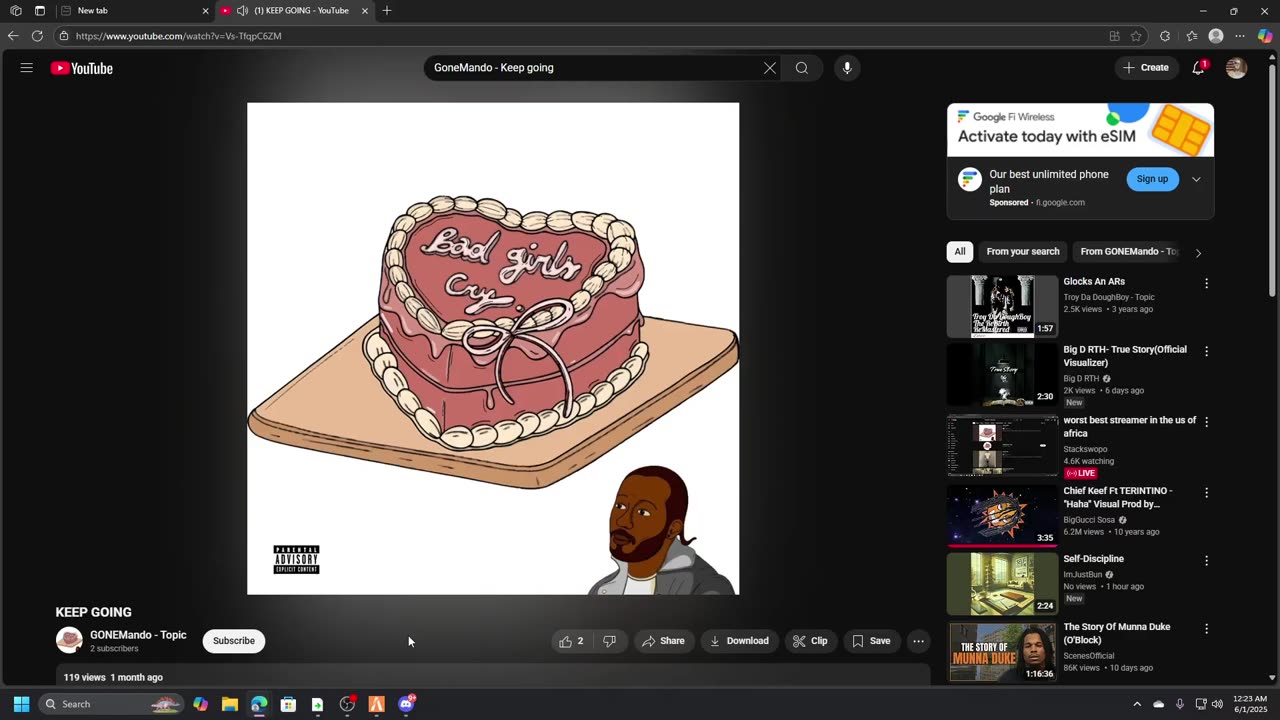This screenshot has width=1280, height=720.
Task: Open YouTube notifications bell
Action: (1198, 68)
